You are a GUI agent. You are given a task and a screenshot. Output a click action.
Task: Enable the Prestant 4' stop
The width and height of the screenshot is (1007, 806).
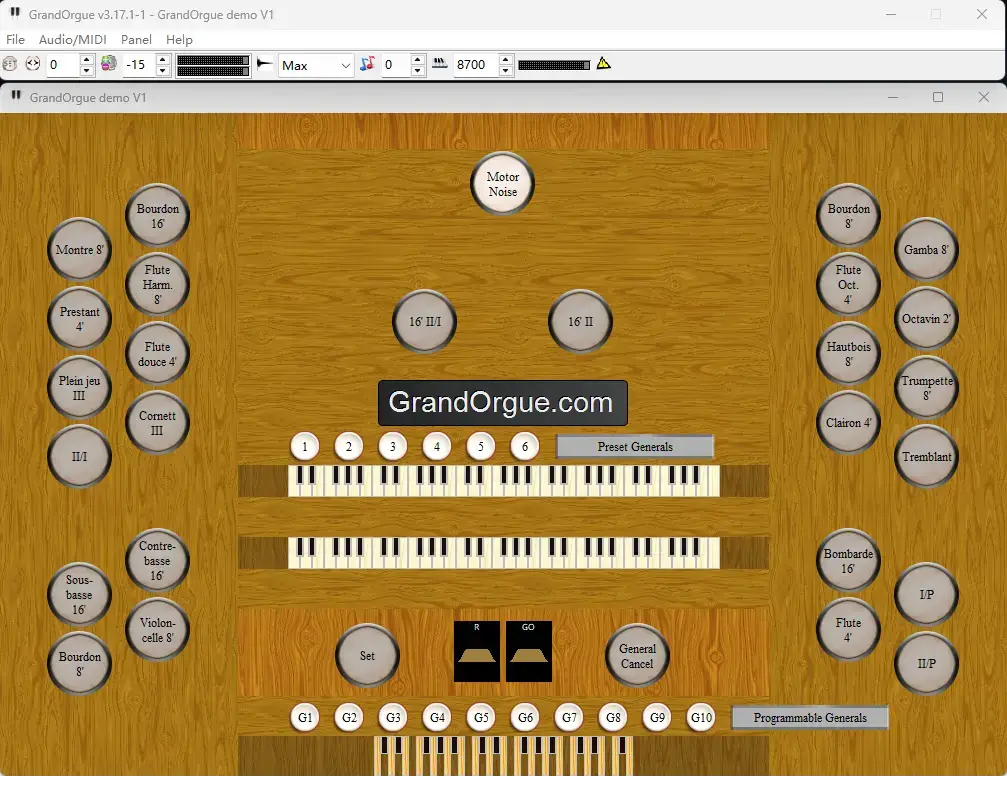79,319
